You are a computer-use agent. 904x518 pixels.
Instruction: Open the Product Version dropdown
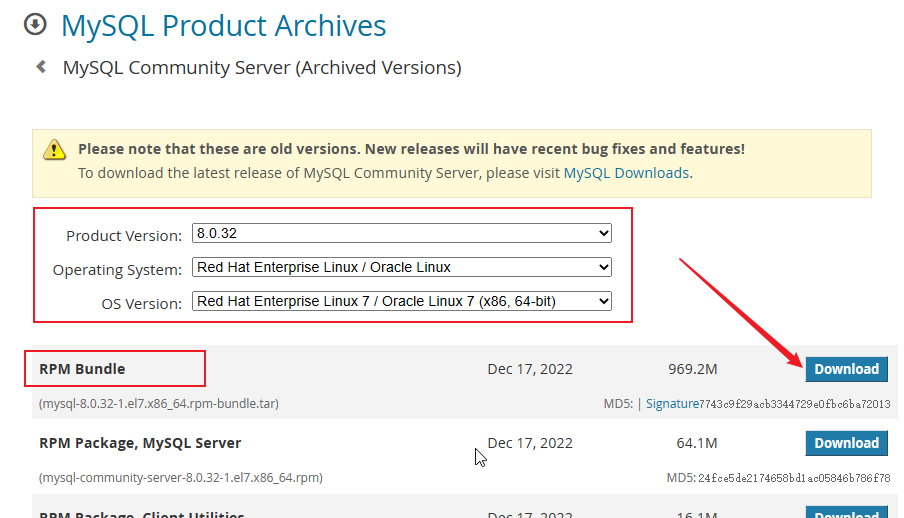402,233
